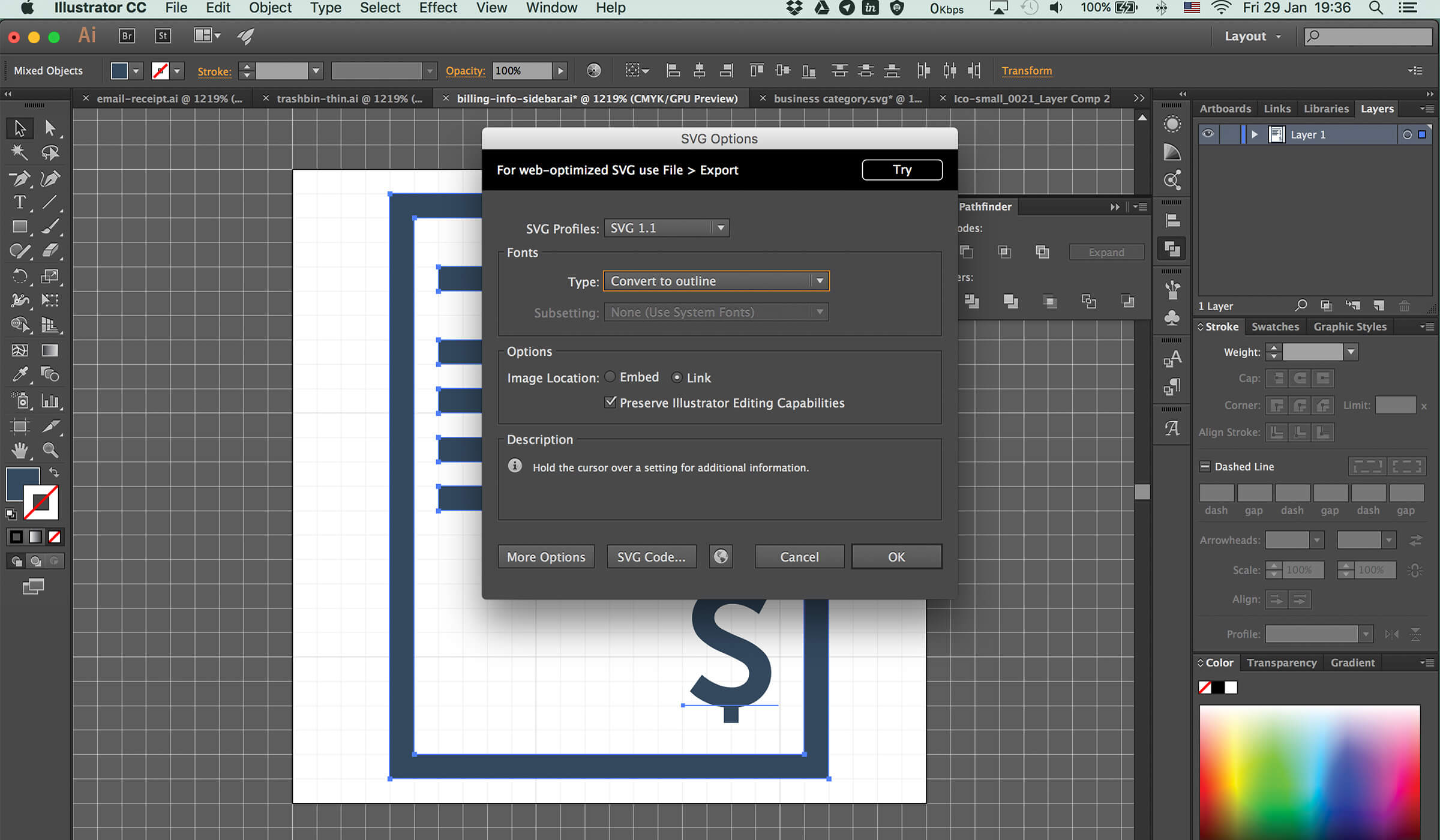
Task: Select the Selection tool (black arrow)
Action: tap(20, 128)
